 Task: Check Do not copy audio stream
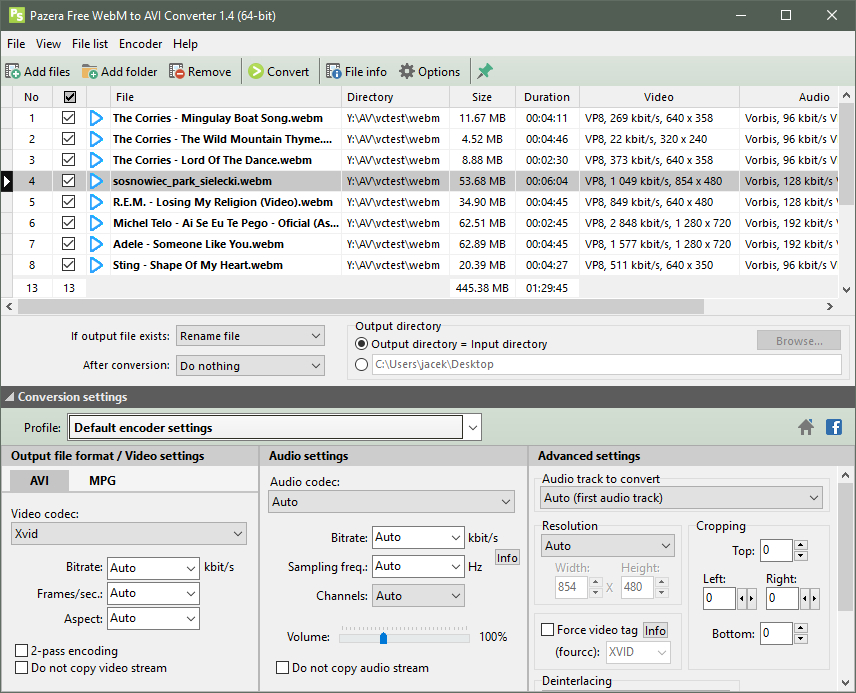point(282,667)
